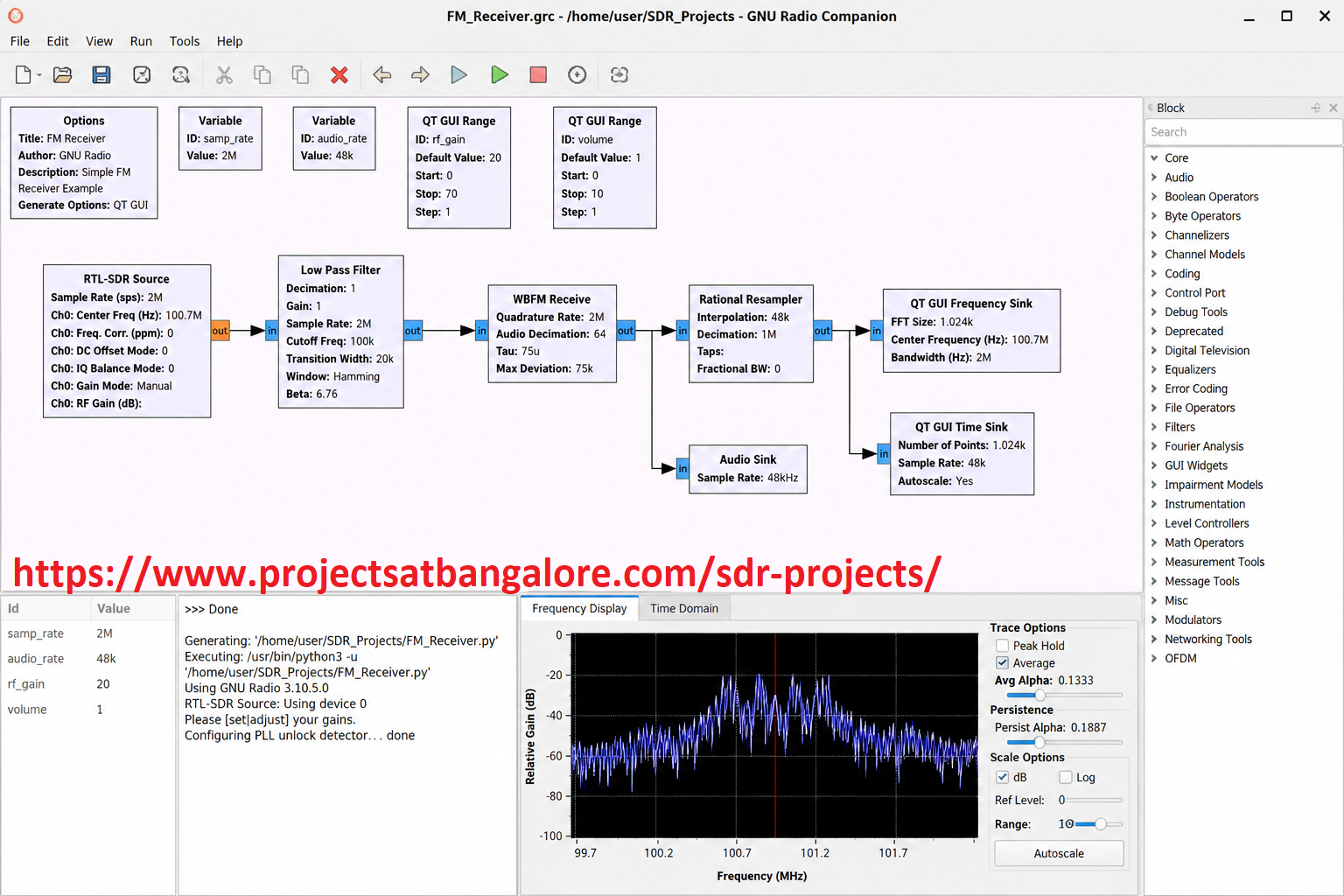This screenshot has height=896, width=1344.
Task: Click RTL-SDR Source orange out port
Action: (x=220, y=331)
